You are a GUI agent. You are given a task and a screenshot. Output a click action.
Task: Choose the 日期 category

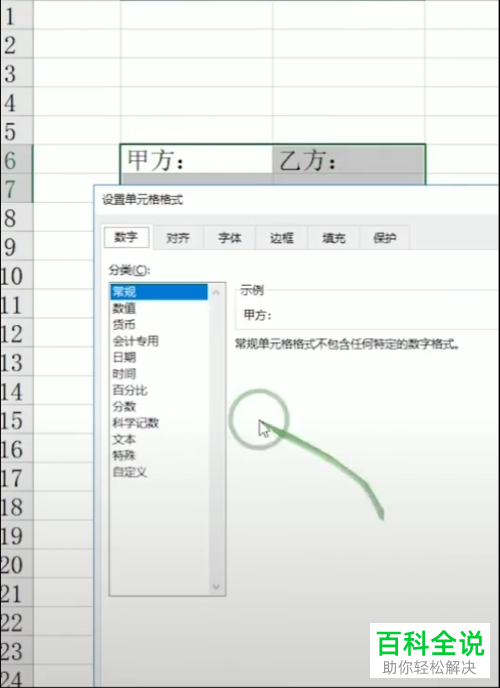pyautogui.click(x=159, y=357)
